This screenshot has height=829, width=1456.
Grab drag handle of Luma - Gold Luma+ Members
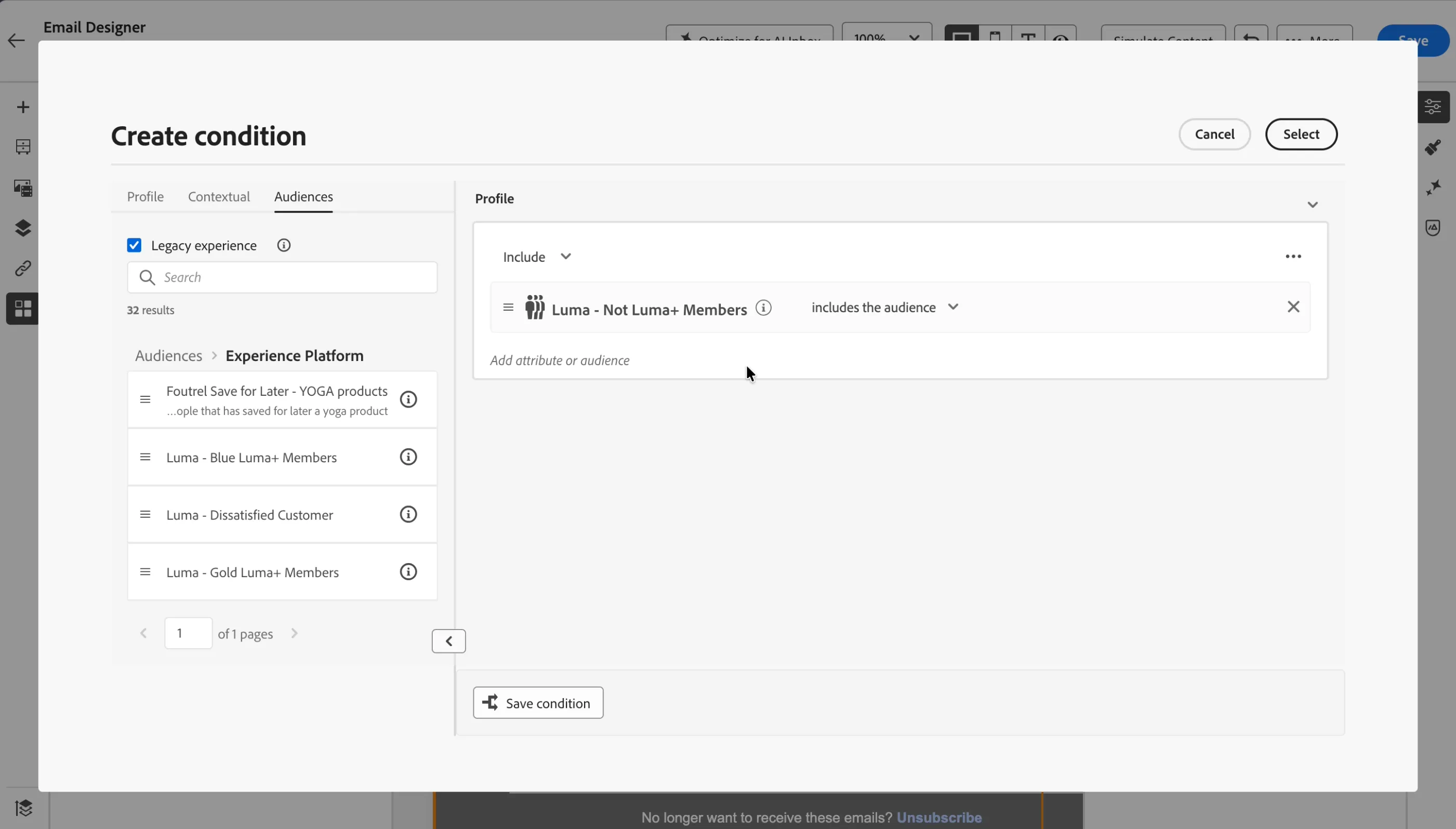(x=145, y=572)
